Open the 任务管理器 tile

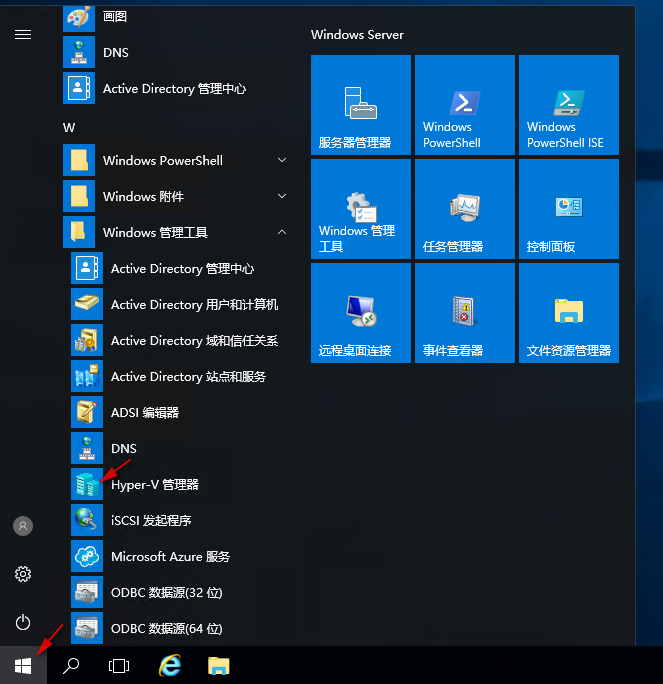tap(465, 209)
